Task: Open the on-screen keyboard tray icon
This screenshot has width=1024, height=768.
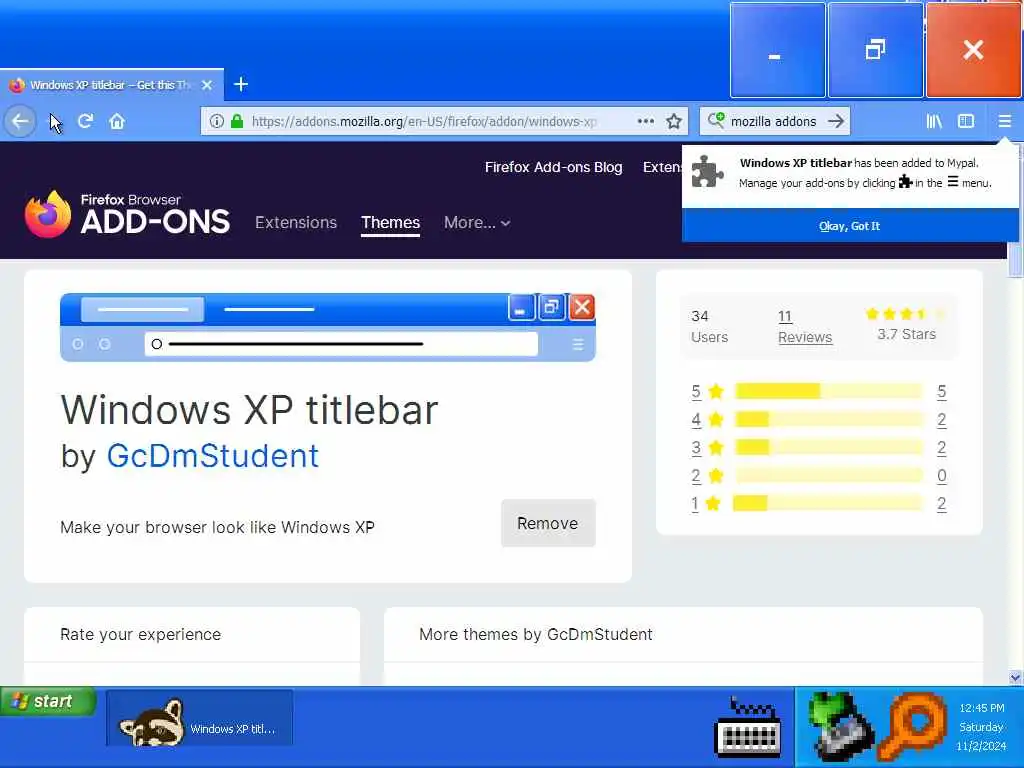Action: [x=748, y=726]
